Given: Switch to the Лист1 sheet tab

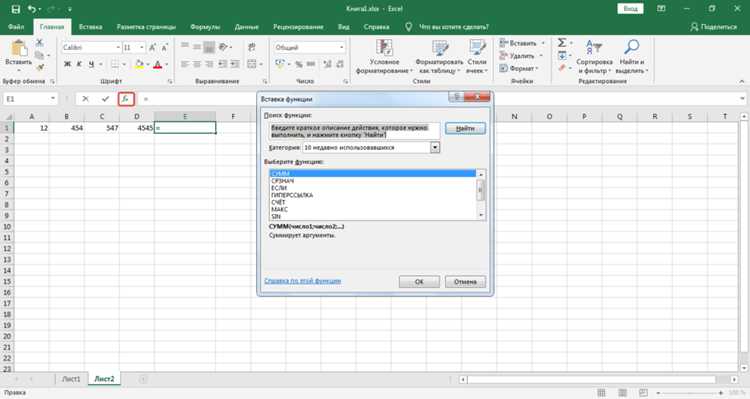Looking at the screenshot, I should [71, 379].
